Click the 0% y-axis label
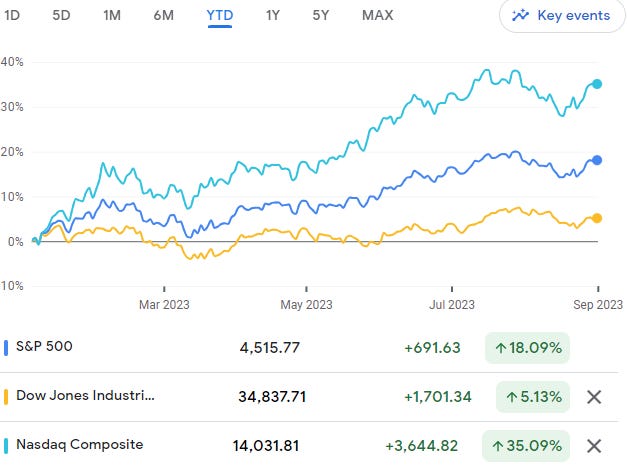 click(x=16, y=242)
